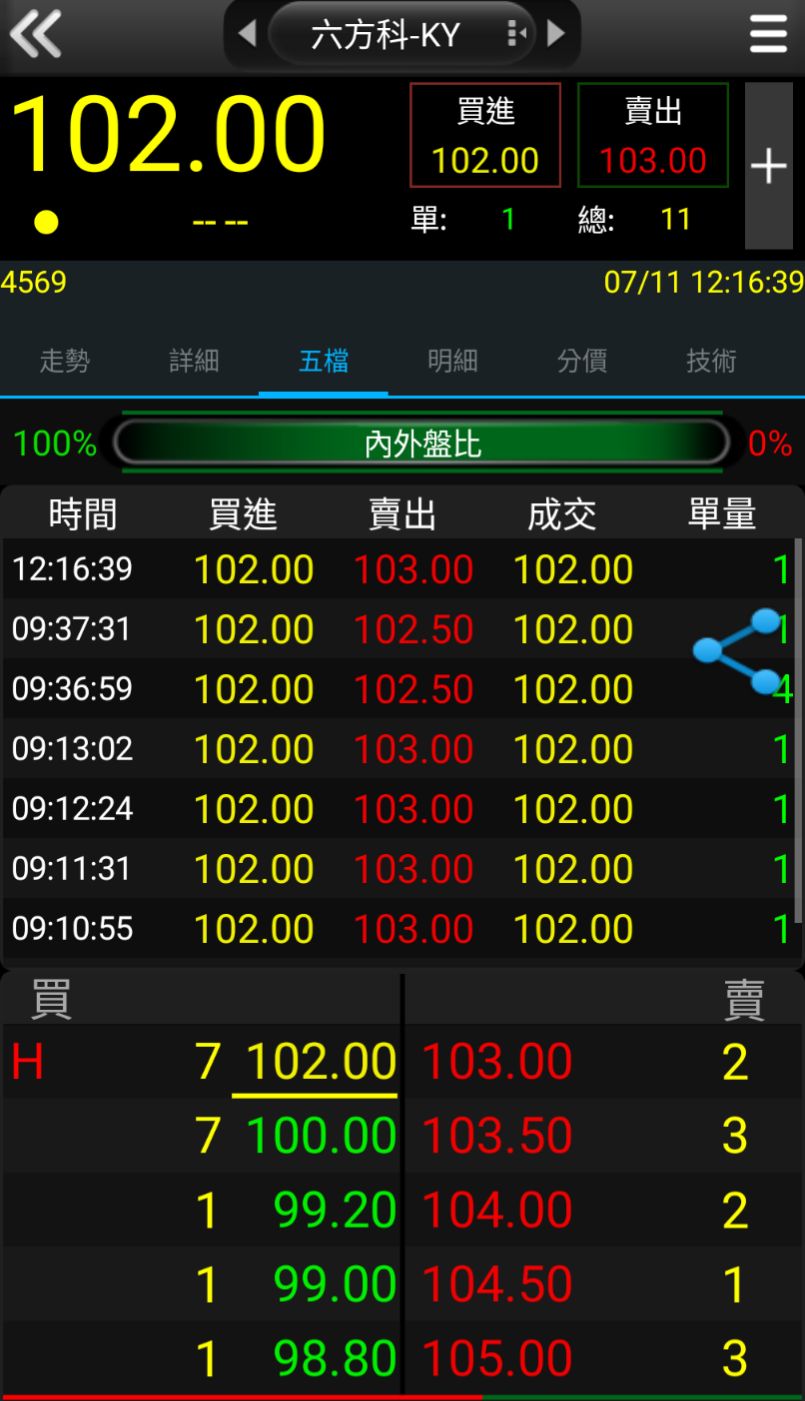Tap the left arrow to previous stock
Image resolution: width=805 pixels, height=1401 pixels.
[x=247, y=33]
